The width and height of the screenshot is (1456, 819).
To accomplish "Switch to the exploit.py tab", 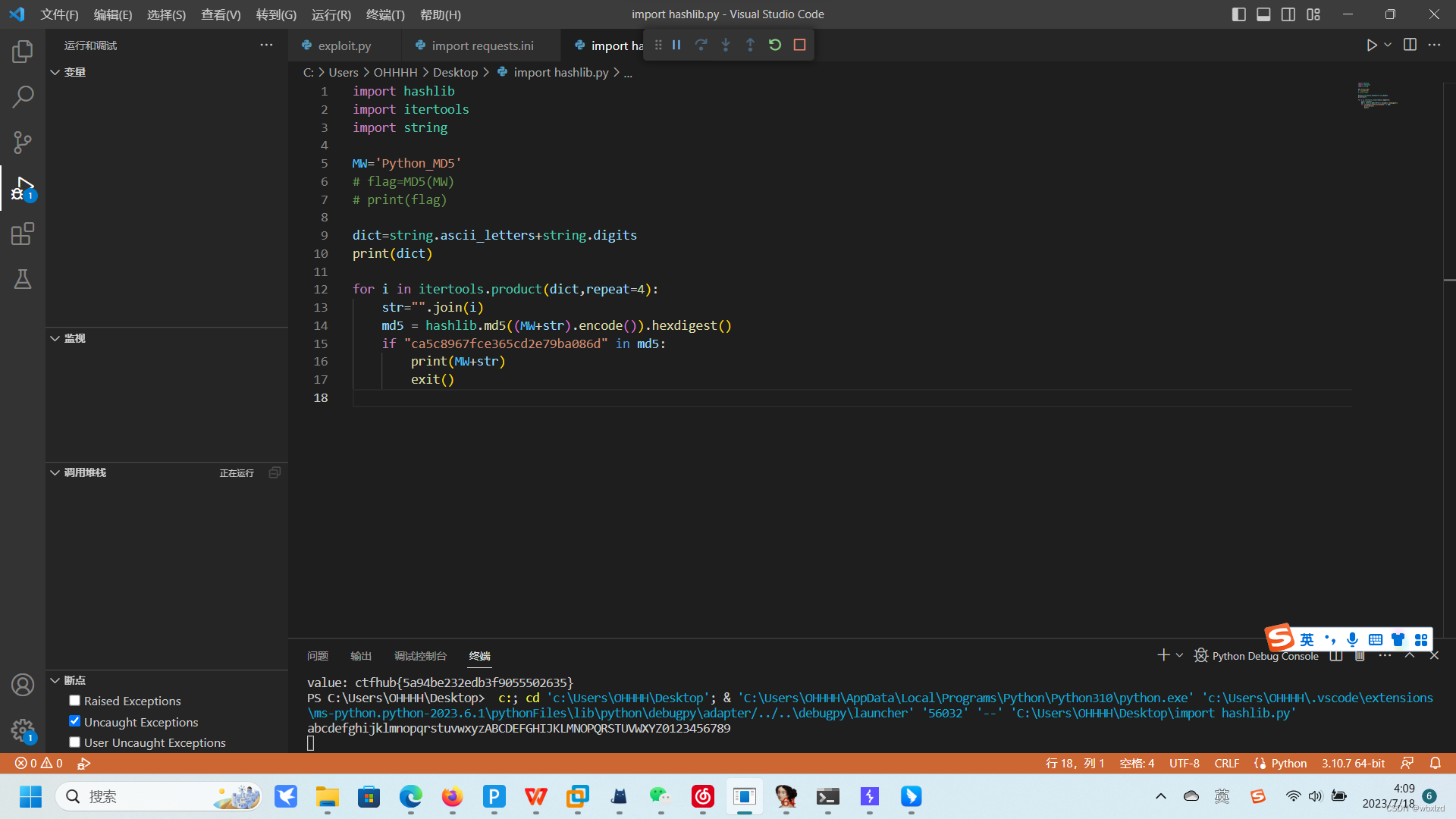I will point(344,45).
